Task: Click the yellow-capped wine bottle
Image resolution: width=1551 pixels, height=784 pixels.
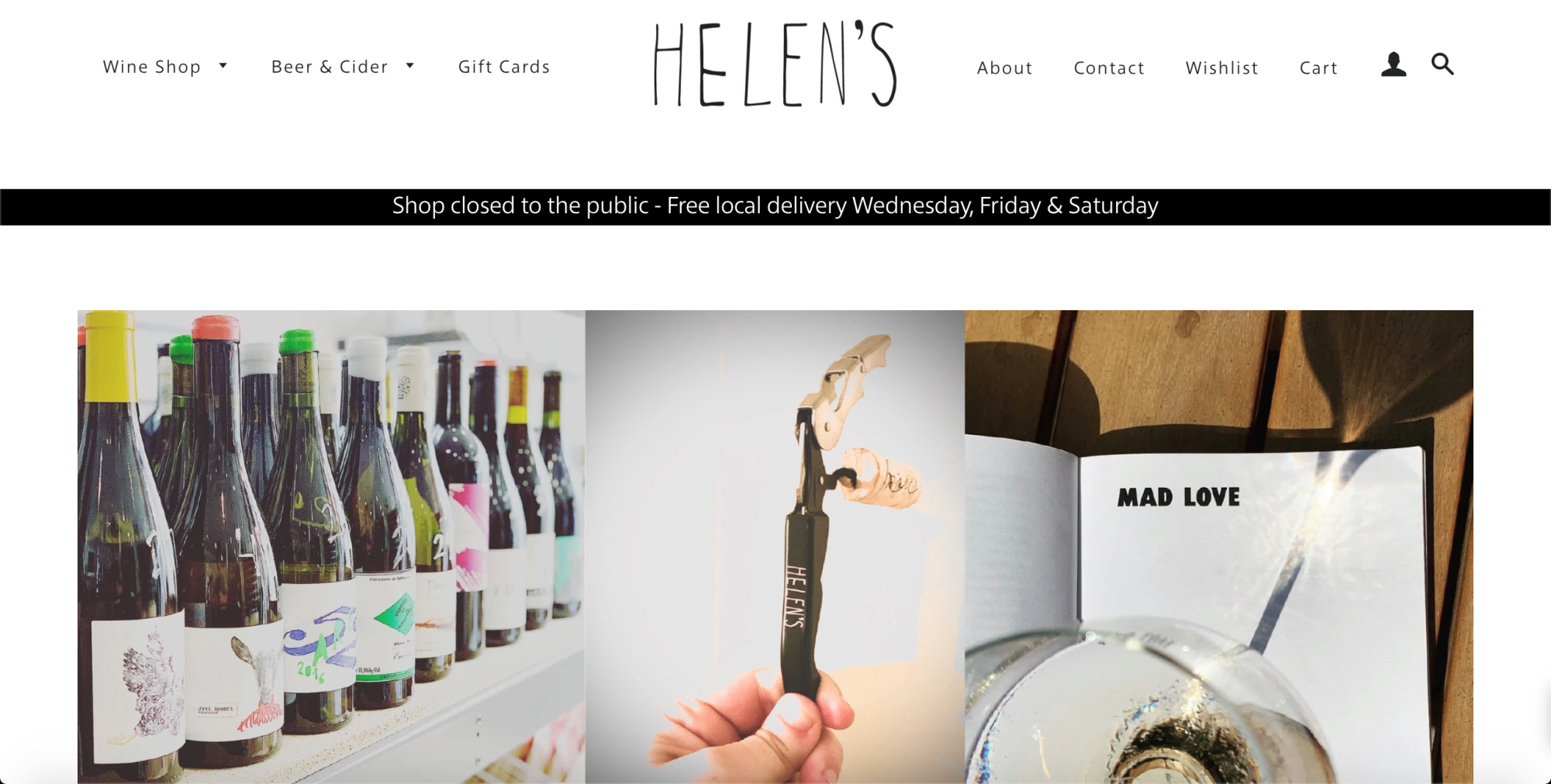Action: [x=128, y=543]
